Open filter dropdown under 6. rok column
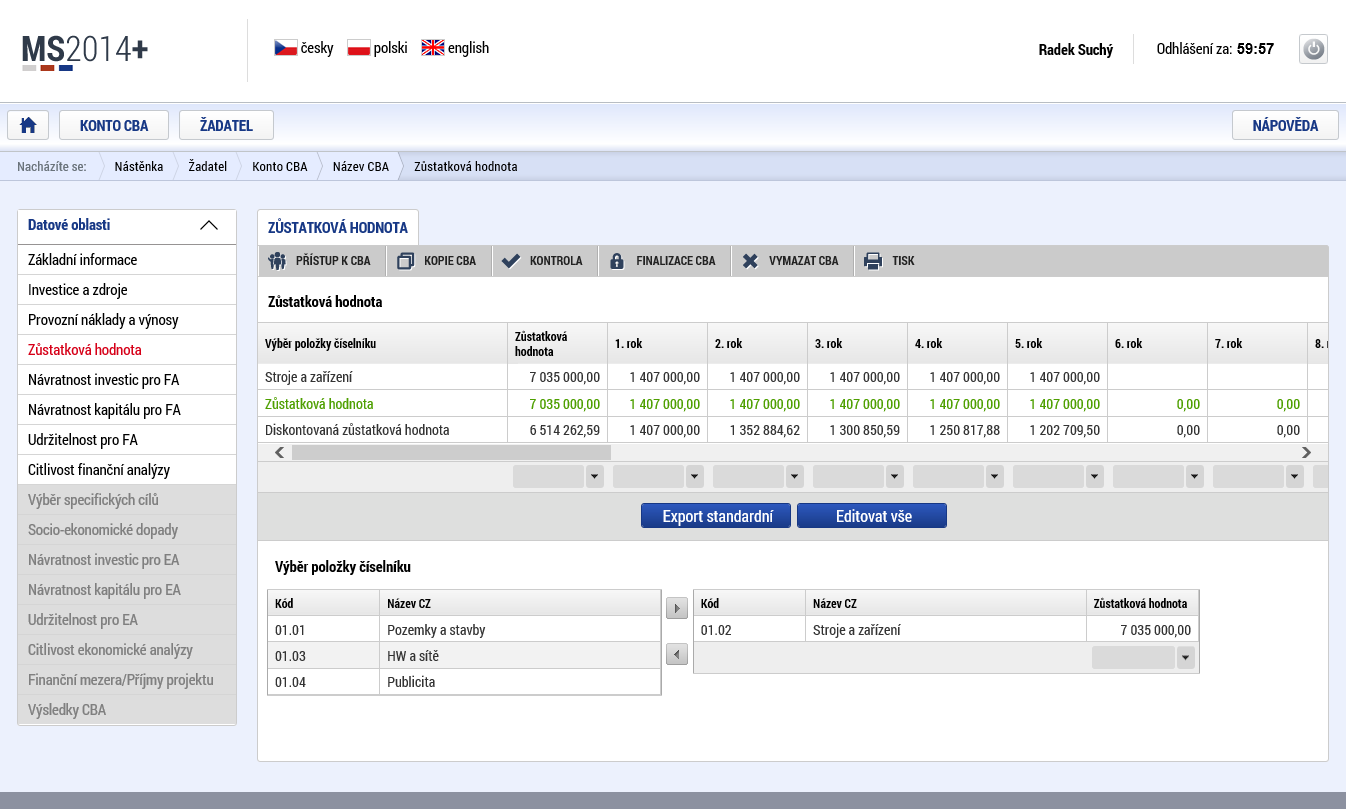The width and height of the screenshot is (1346, 809). click(x=1194, y=477)
